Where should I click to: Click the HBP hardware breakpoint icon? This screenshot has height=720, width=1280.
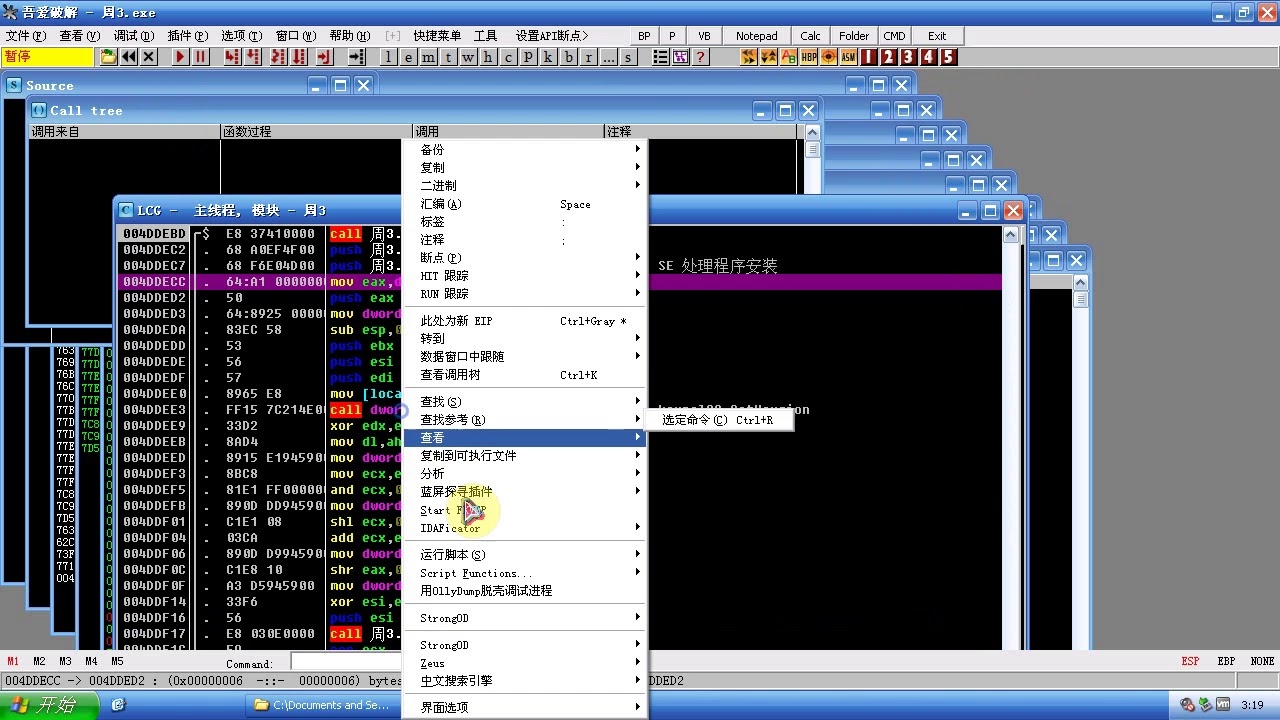tap(808, 57)
